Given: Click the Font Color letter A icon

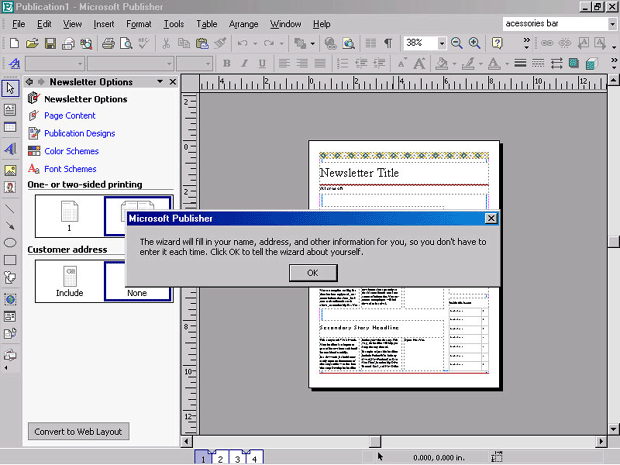Looking at the screenshot, I should coord(494,63).
